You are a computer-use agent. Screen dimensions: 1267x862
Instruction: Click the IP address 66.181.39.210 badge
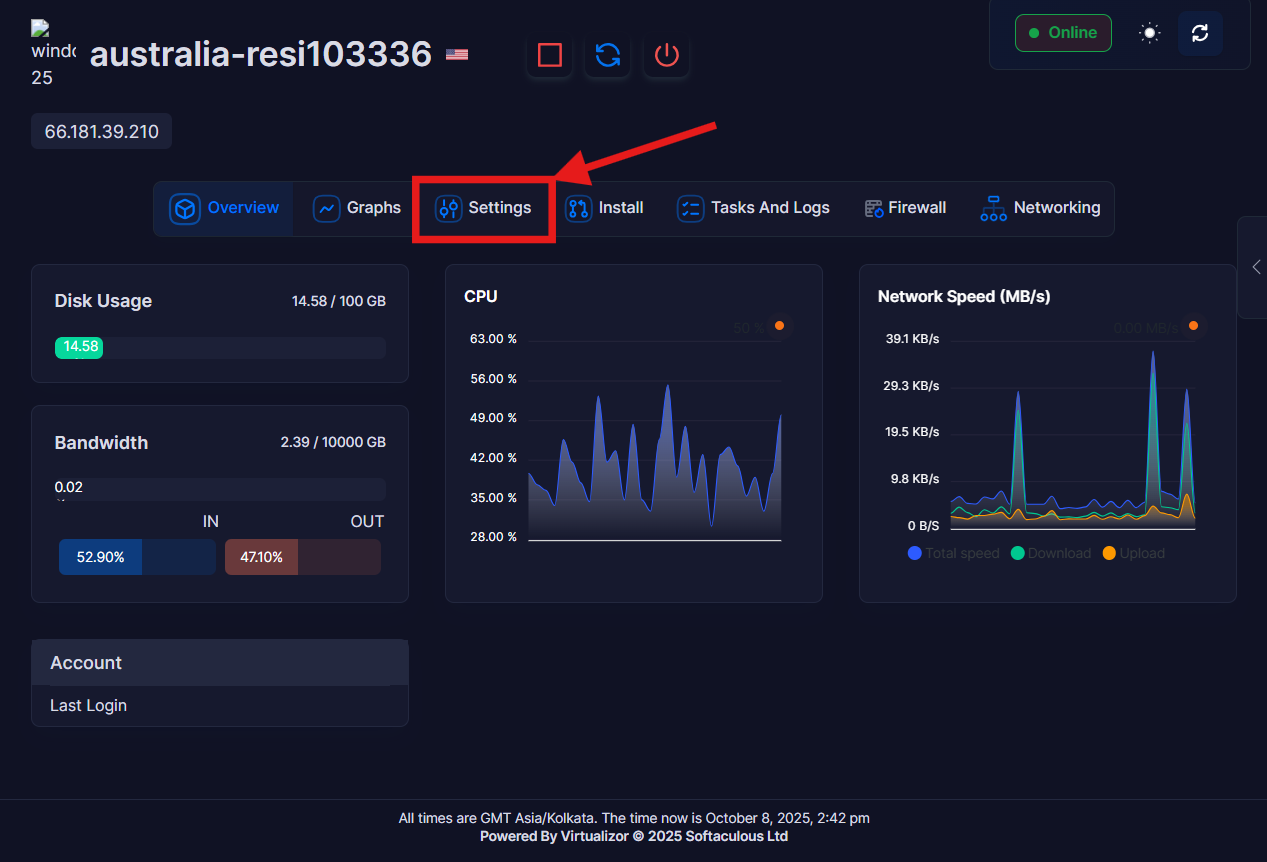(101, 132)
